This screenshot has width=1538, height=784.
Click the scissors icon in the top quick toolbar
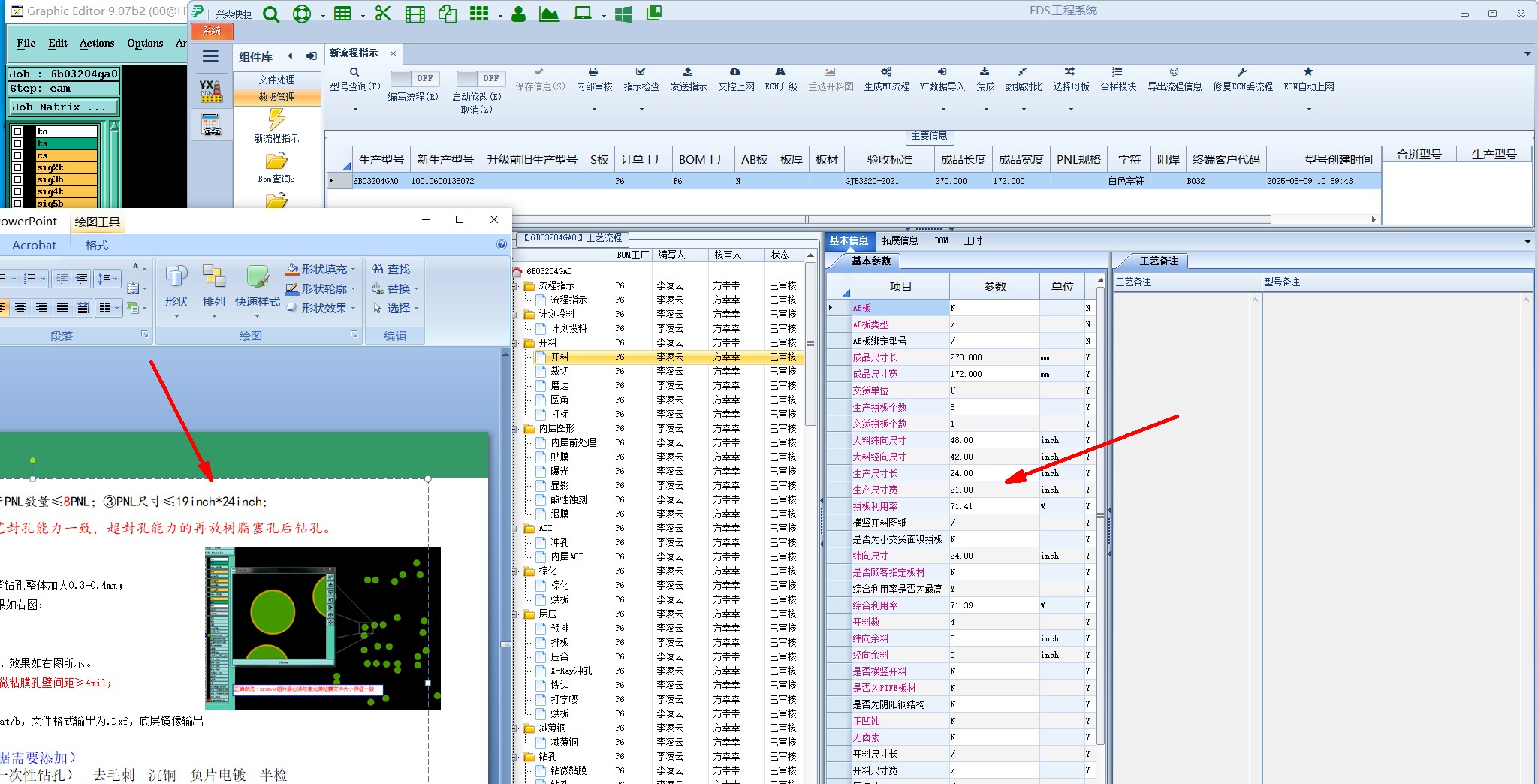[383, 14]
